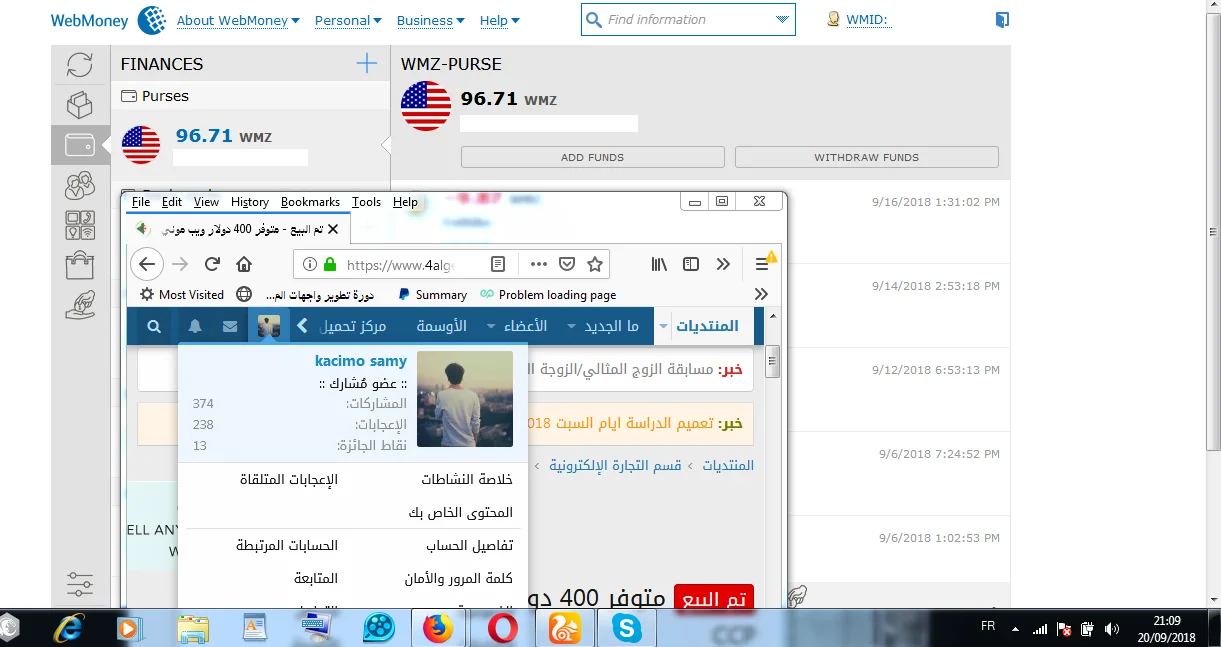
Task: Select the wallet icon in WebMoney sidebar
Action: (80, 145)
